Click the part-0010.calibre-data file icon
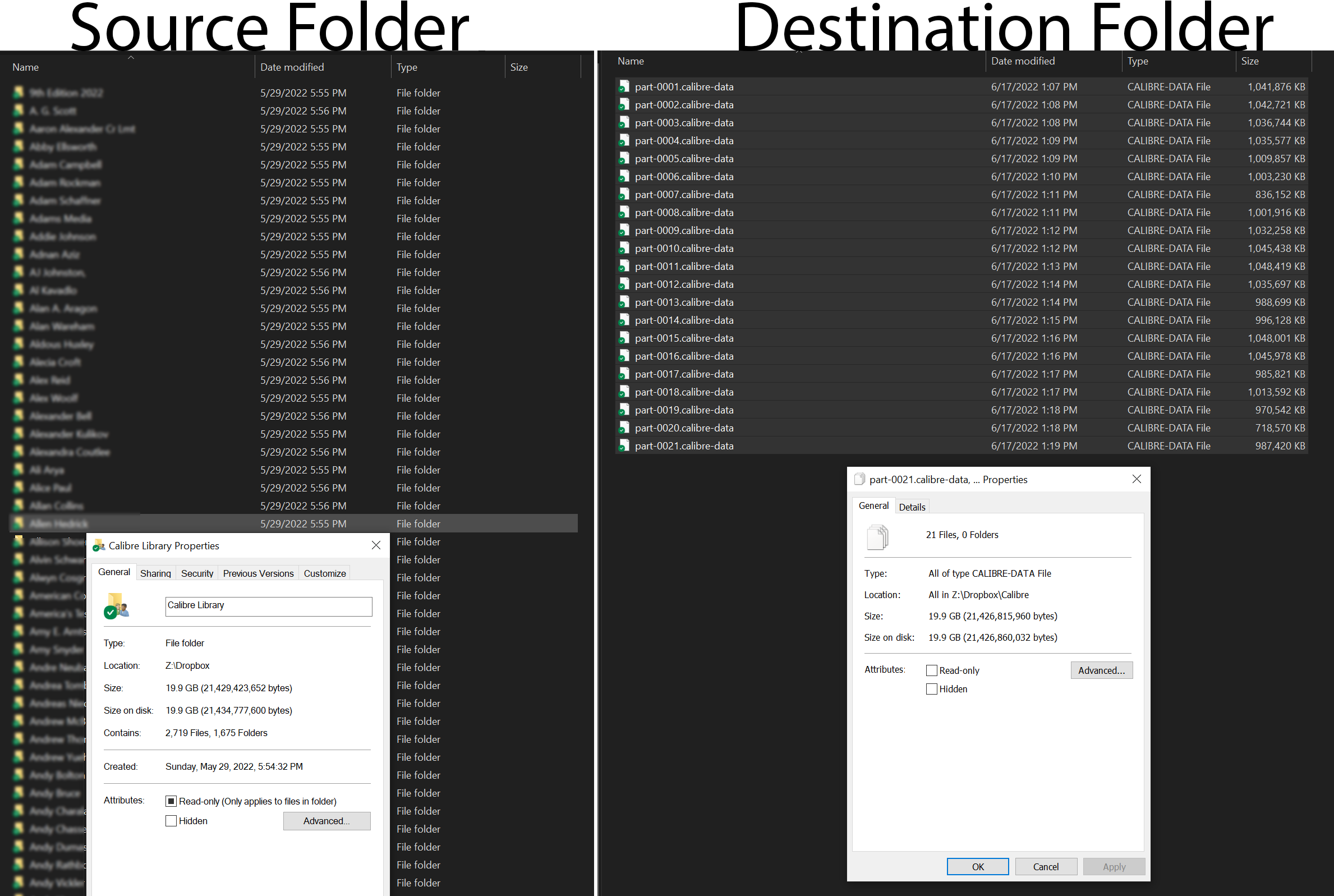The image size is (1334, 896). 624,249
